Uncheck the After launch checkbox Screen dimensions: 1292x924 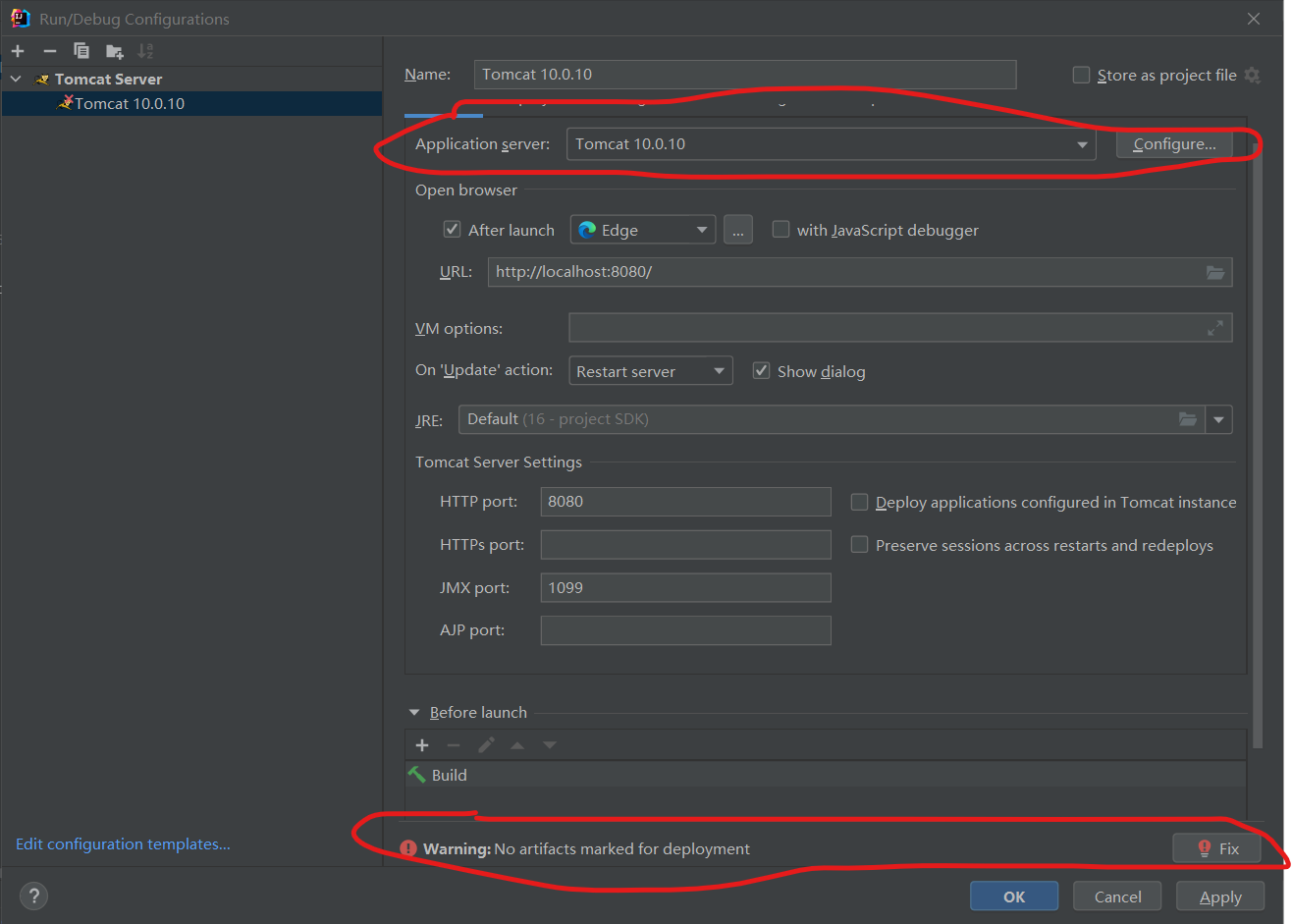(x=452, y=229)
